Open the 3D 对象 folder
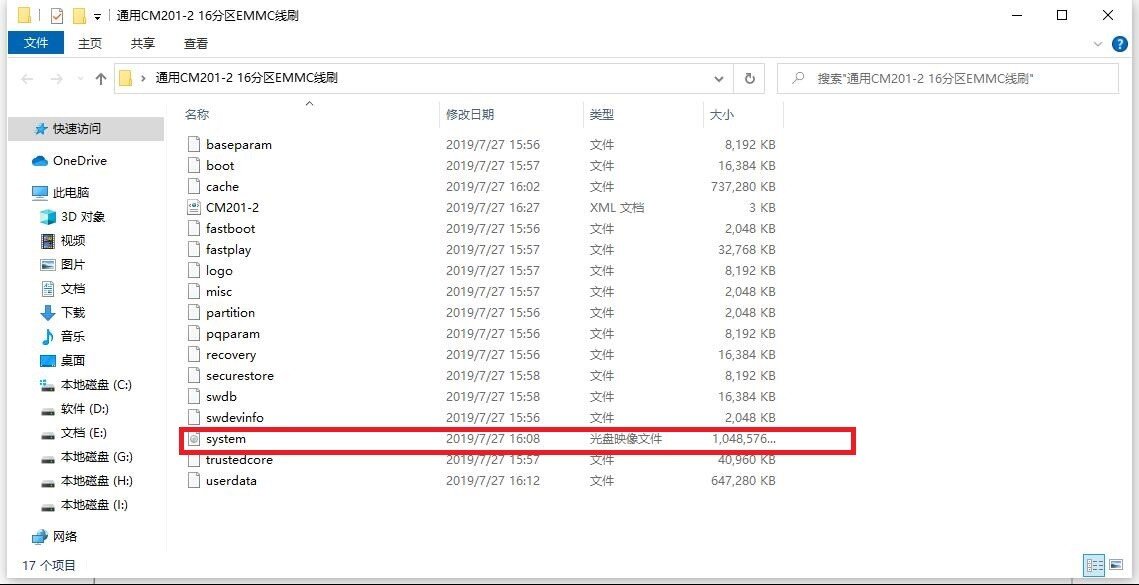Viewport: 1139px width, 585px height. pyautogui.click(x=83, y=217)
